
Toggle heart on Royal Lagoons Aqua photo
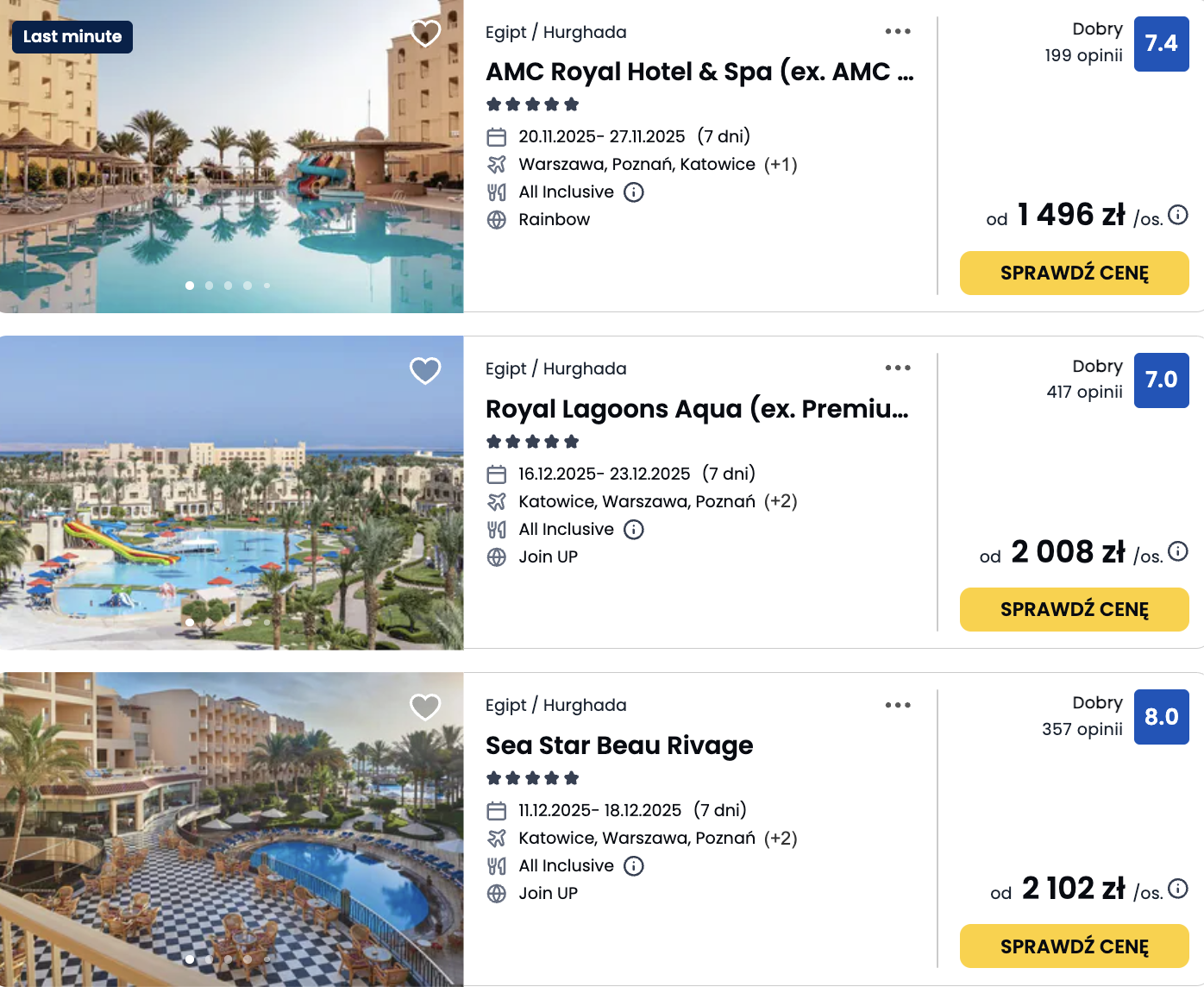425,370
